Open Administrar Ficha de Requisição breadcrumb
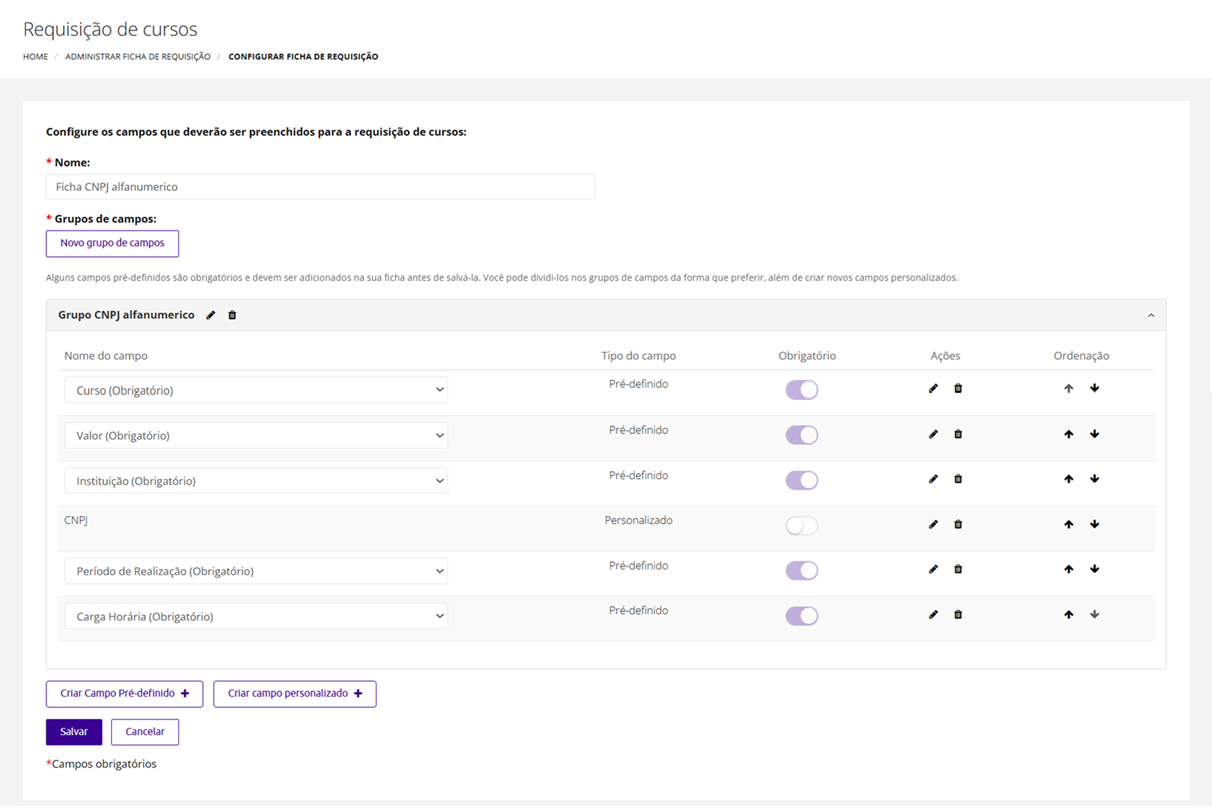This screenshot has height=808, width=1212. 138,57
